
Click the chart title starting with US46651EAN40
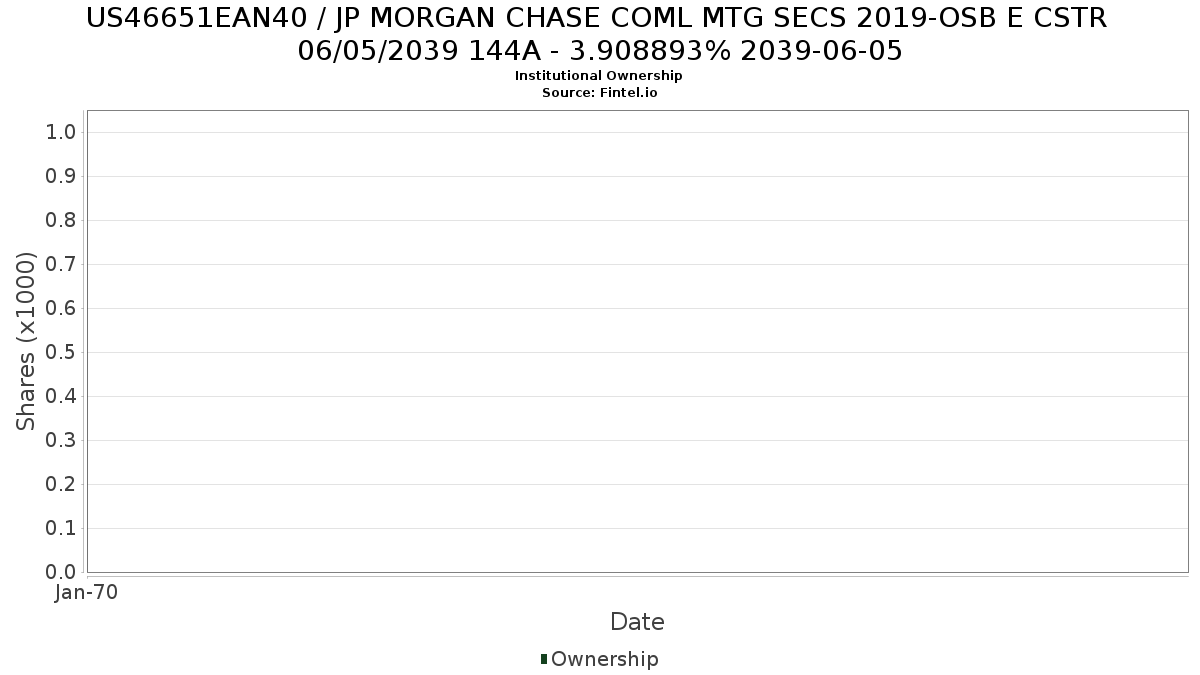[x=597, y=18]
